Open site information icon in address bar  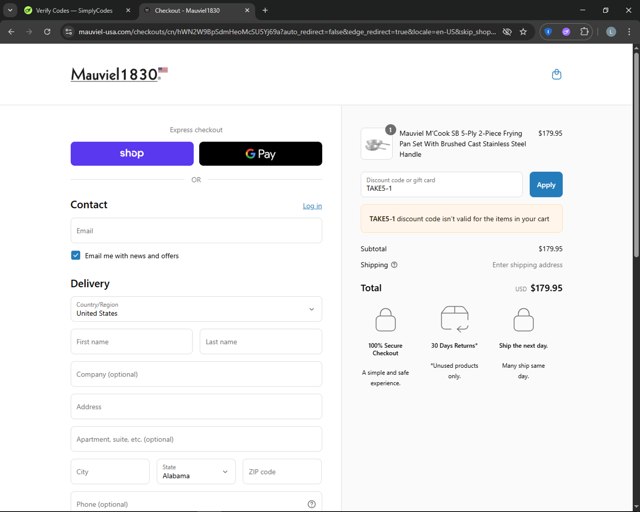tap(69, 32)
